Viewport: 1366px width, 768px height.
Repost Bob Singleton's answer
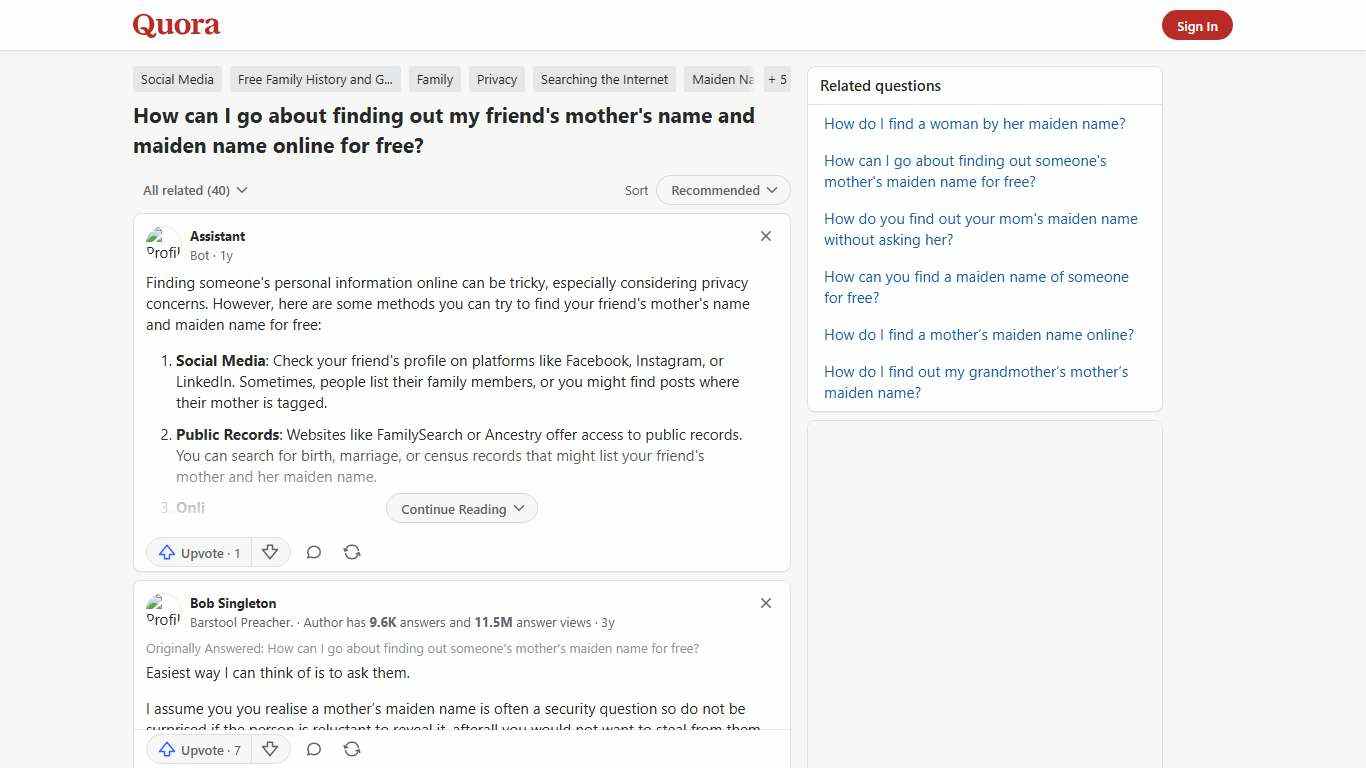(352, 748)
